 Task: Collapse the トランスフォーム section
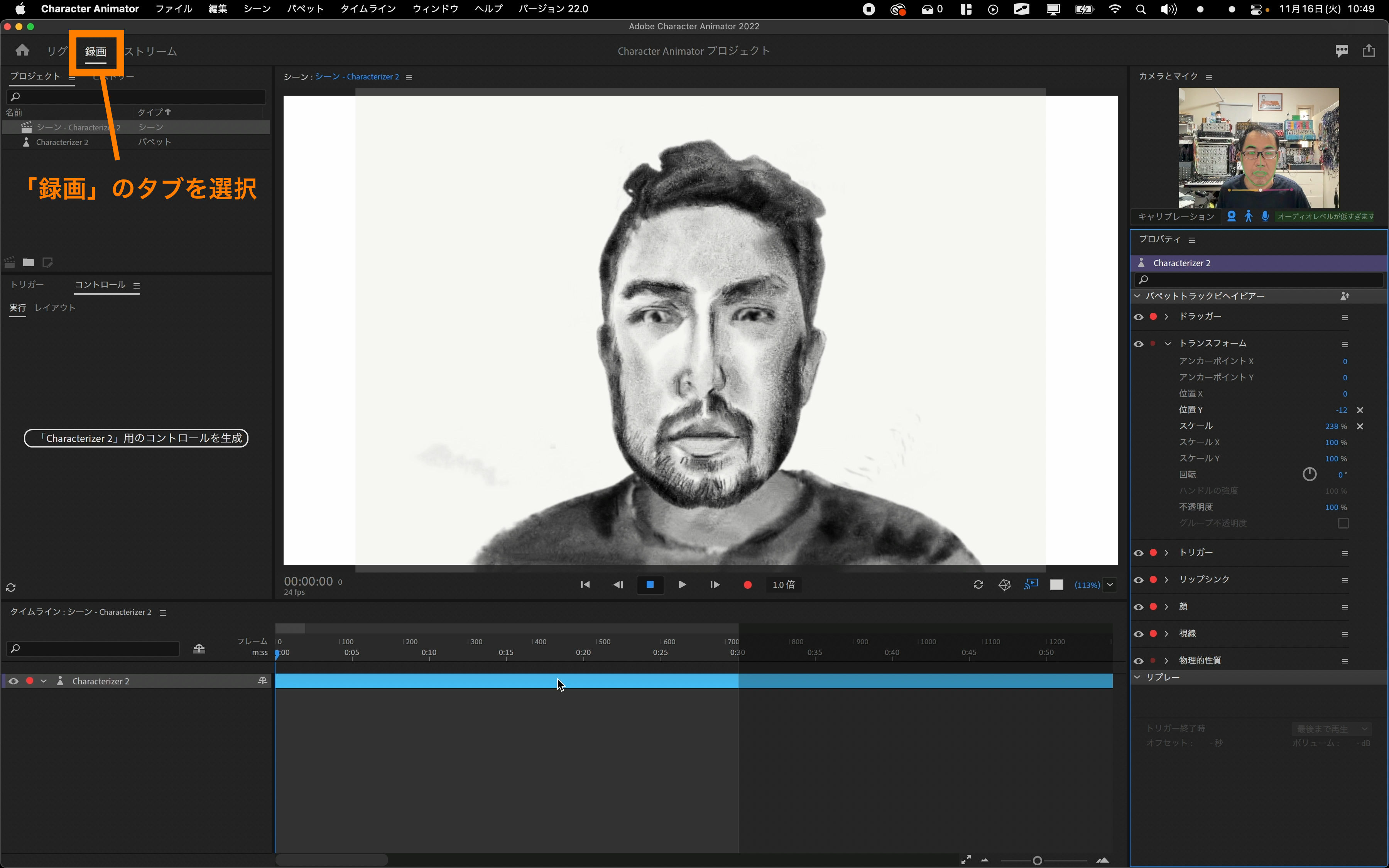coord(1168,344)
